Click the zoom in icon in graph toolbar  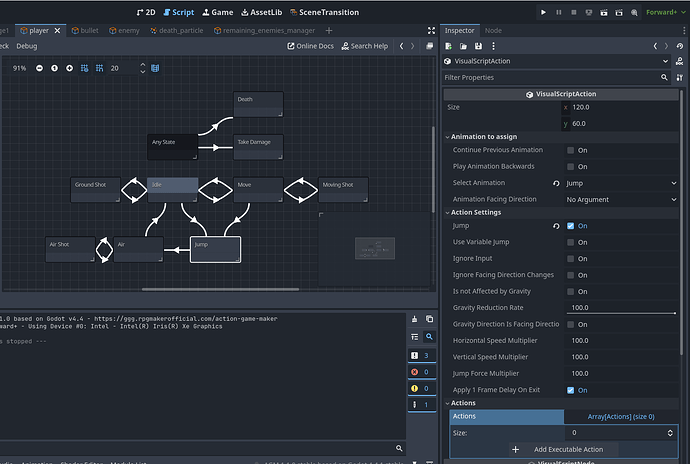[x=70, y=68]
